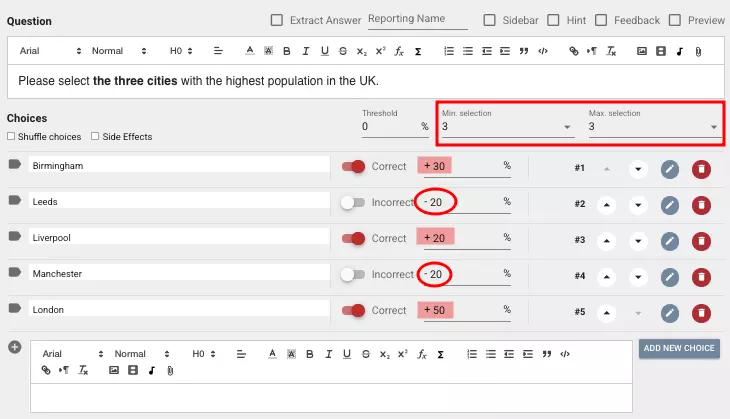Viewport: 730px width, 419px height.
Task: Toggle Birmingham correct switch off
Action: 353,166
